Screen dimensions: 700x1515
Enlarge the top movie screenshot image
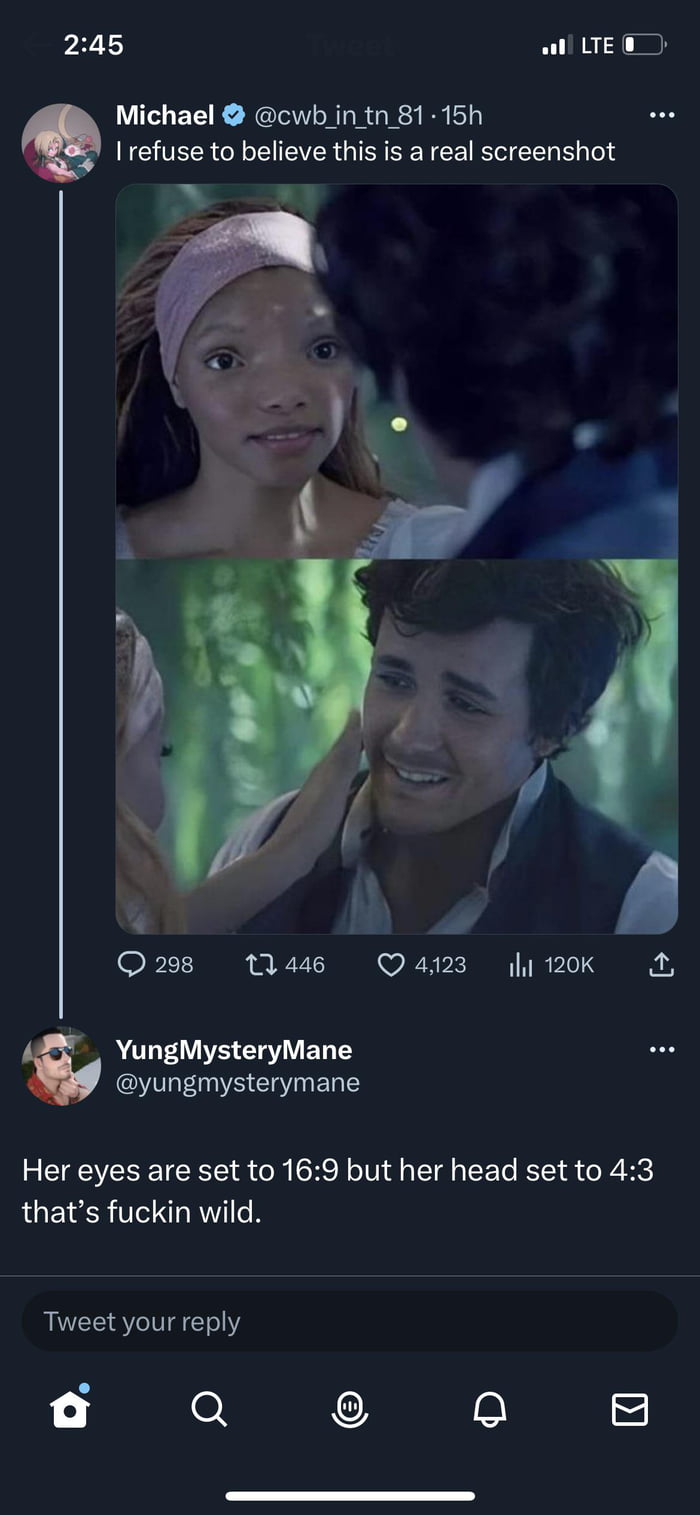[396, 371]
